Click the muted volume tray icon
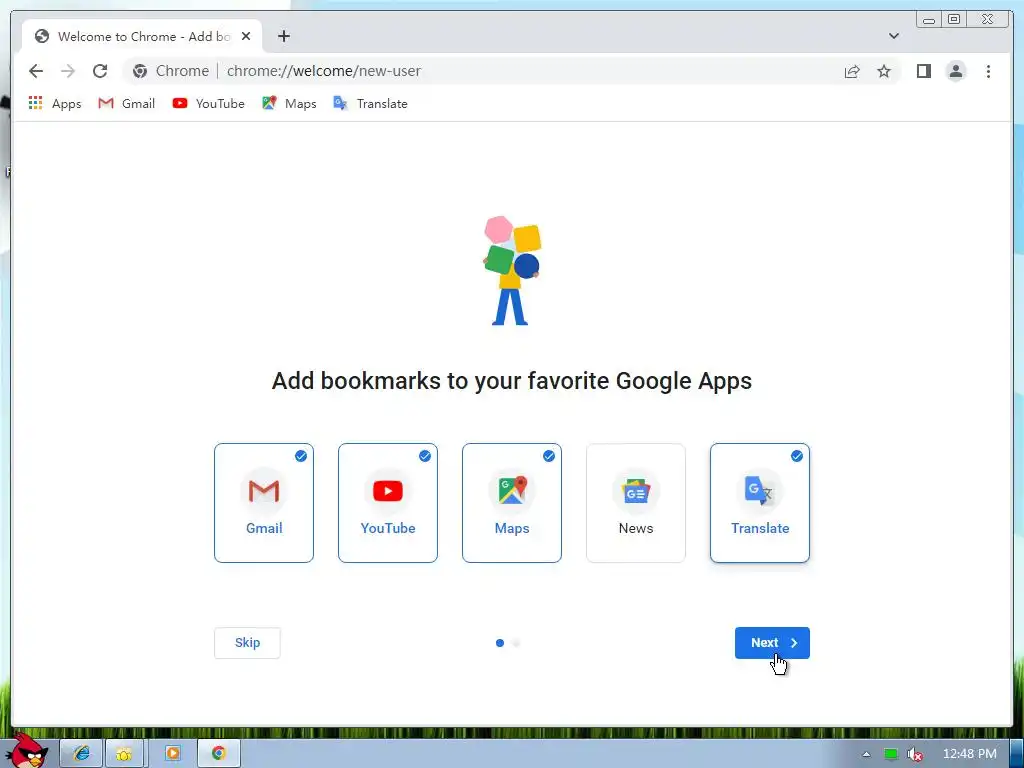Viewport: 1024px width, 768px height. point(915,754)
